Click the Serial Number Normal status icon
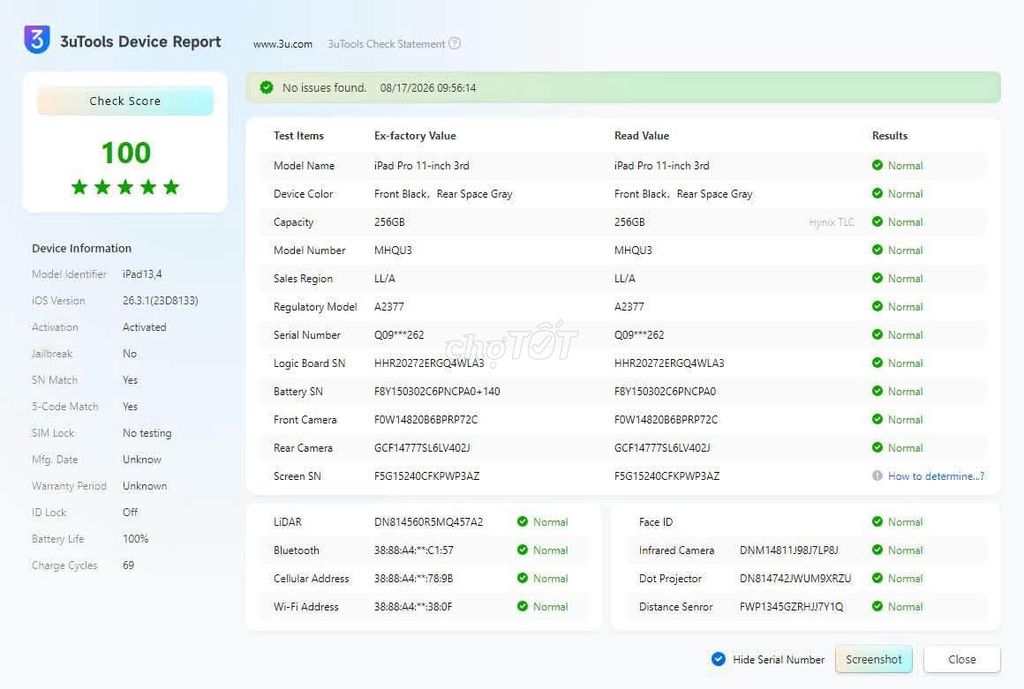This screenshot has height=689, width=1024. pyautogui.click(x=877, y=334)
